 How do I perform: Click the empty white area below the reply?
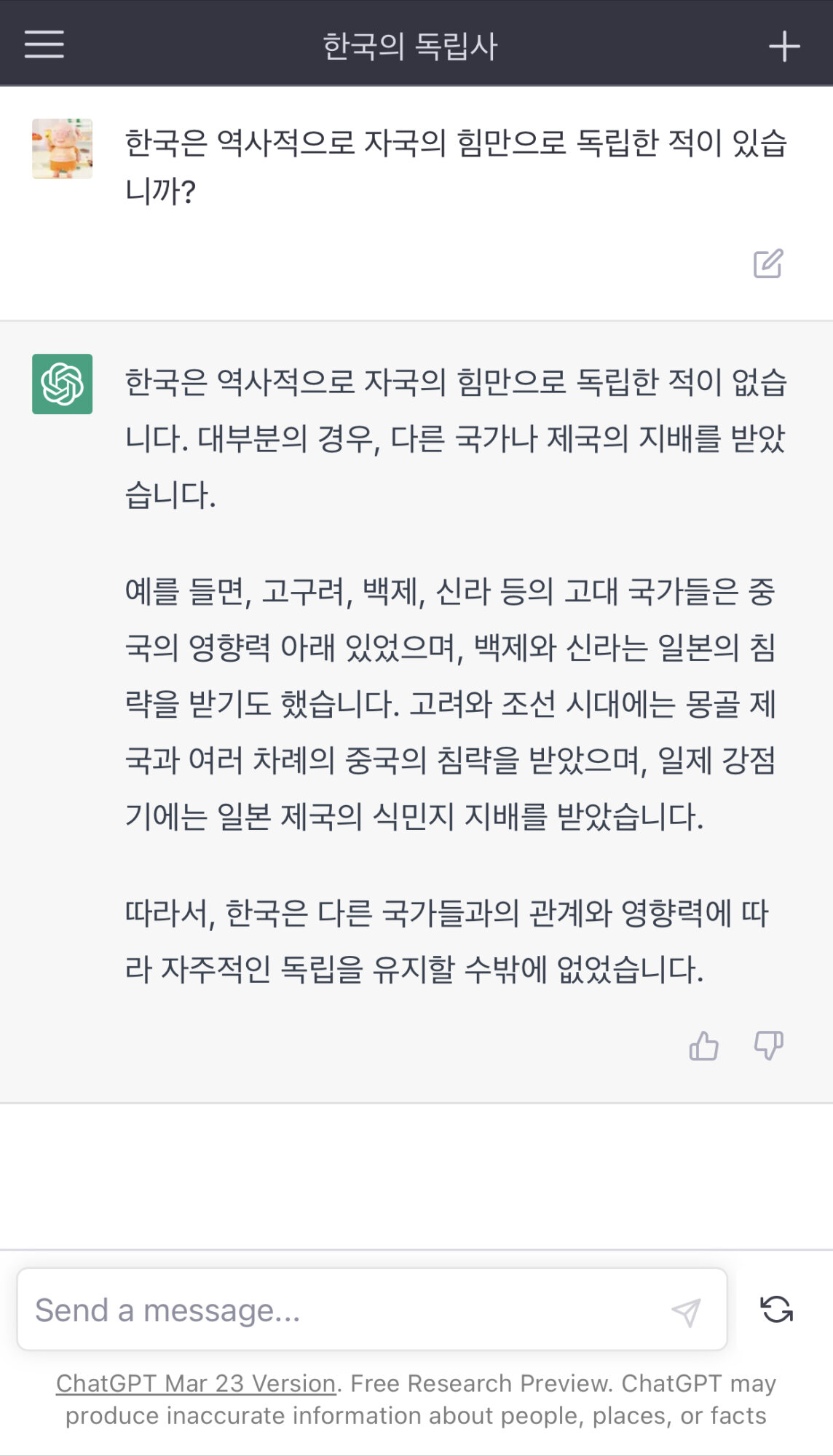coord(416,1176)
